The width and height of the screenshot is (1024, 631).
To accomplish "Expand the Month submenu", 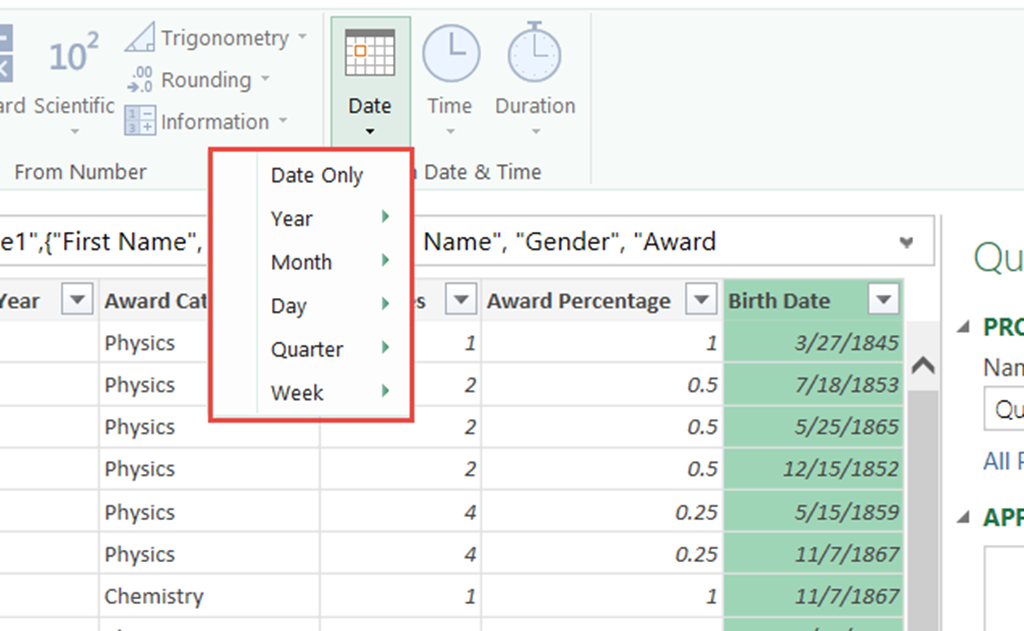I will [x=301, y=262].
